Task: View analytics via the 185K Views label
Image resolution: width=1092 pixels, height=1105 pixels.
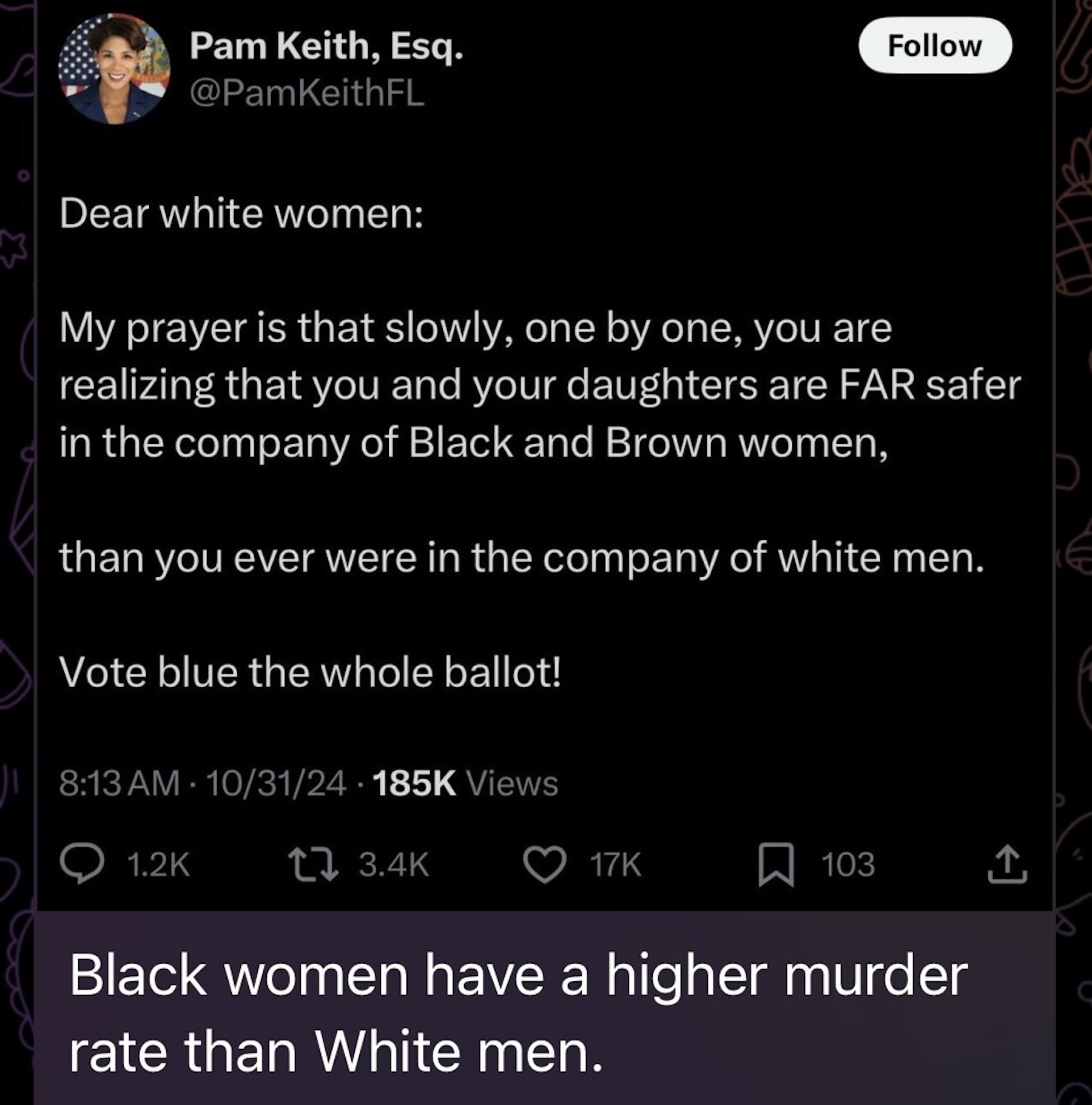Action: [465, 783]
